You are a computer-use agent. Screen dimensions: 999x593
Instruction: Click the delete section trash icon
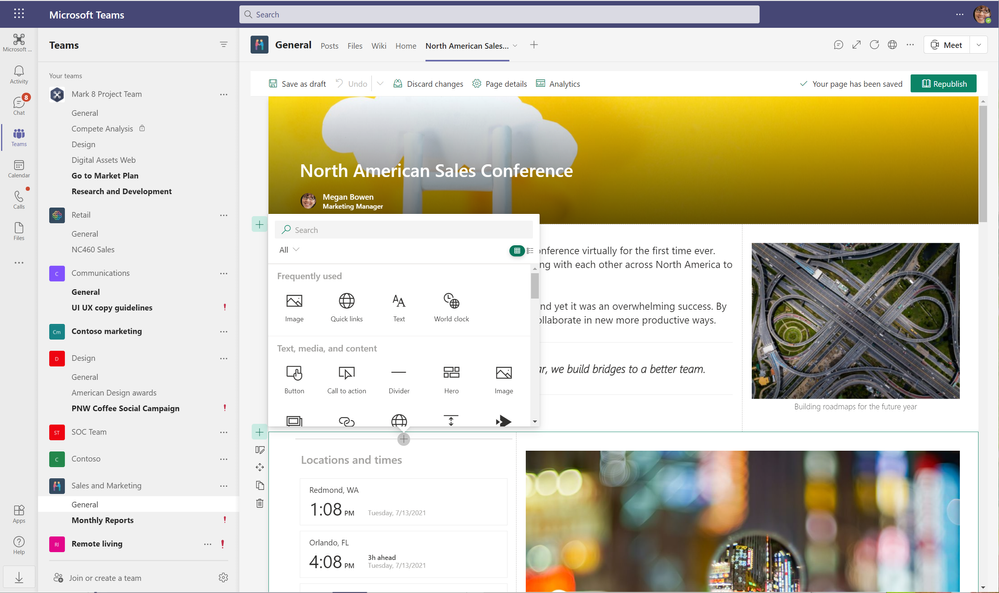click(x=259, y=503)
